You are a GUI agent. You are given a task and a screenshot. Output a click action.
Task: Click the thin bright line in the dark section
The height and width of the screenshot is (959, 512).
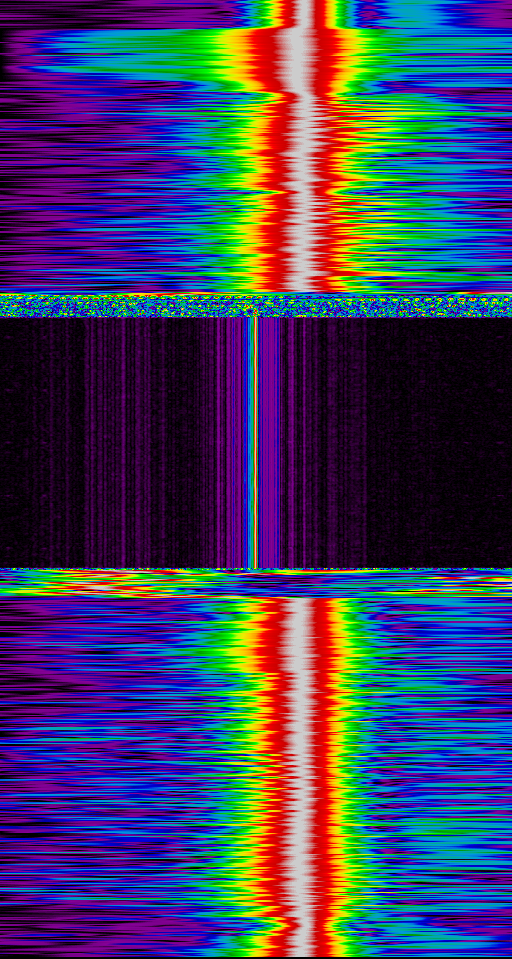252,442
